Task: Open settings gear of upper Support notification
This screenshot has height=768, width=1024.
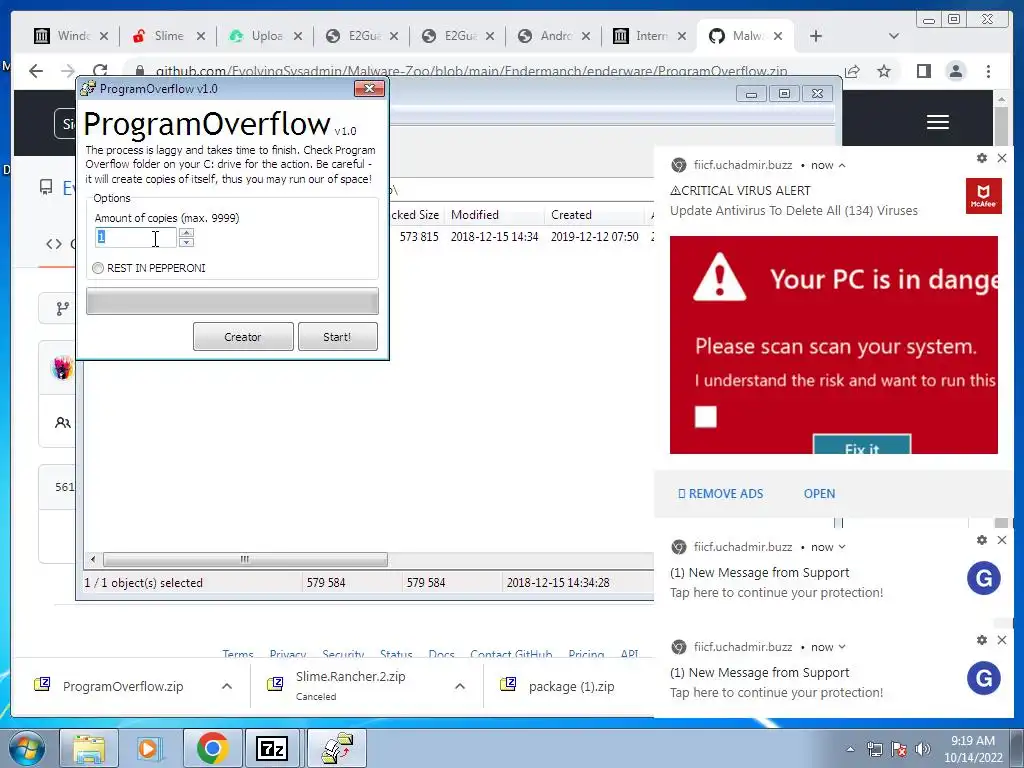Action: pos(982,540)
